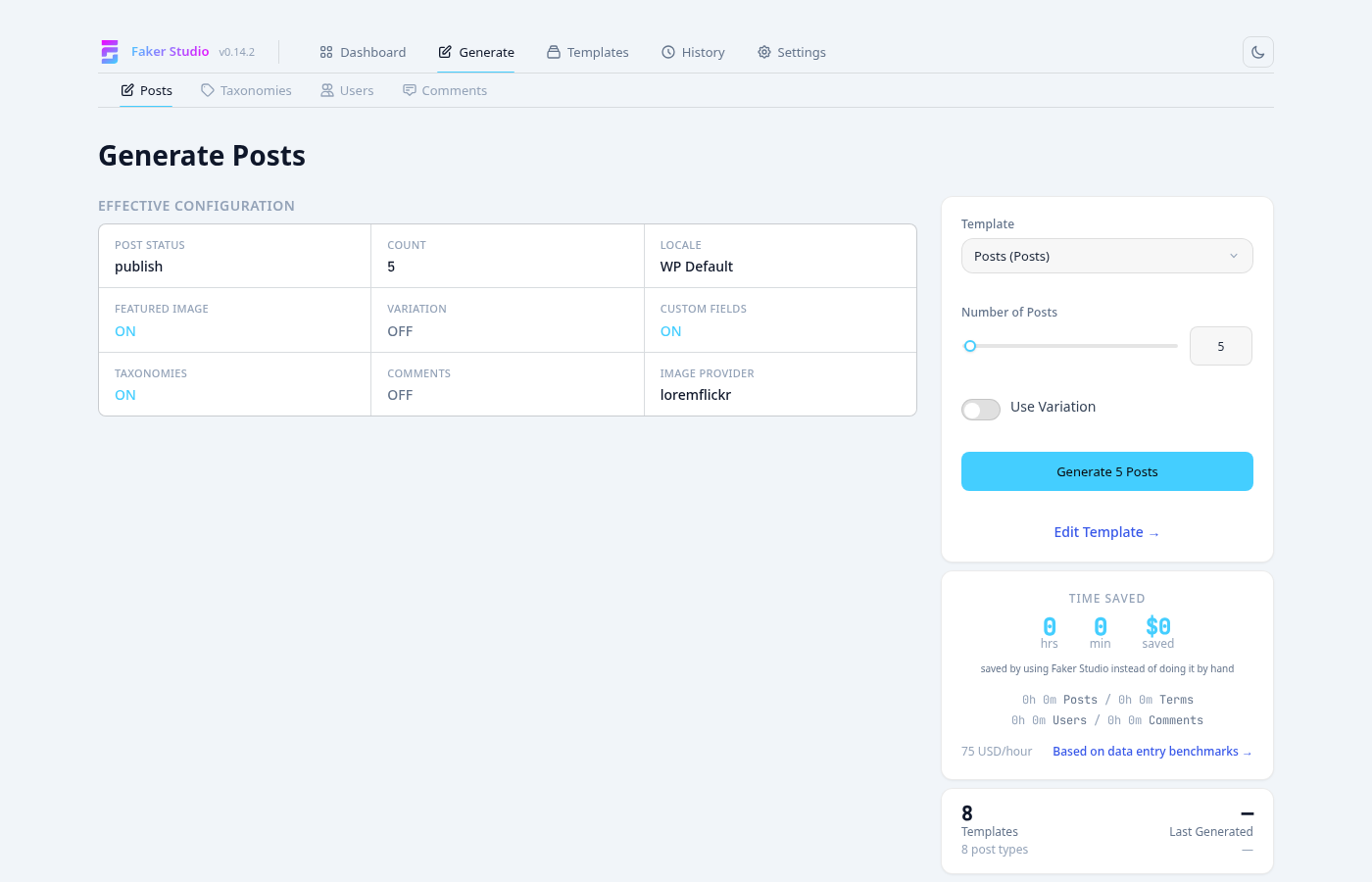1372x882 pixels.
Task: Open the History page
Action: click(x=693, y=52)
